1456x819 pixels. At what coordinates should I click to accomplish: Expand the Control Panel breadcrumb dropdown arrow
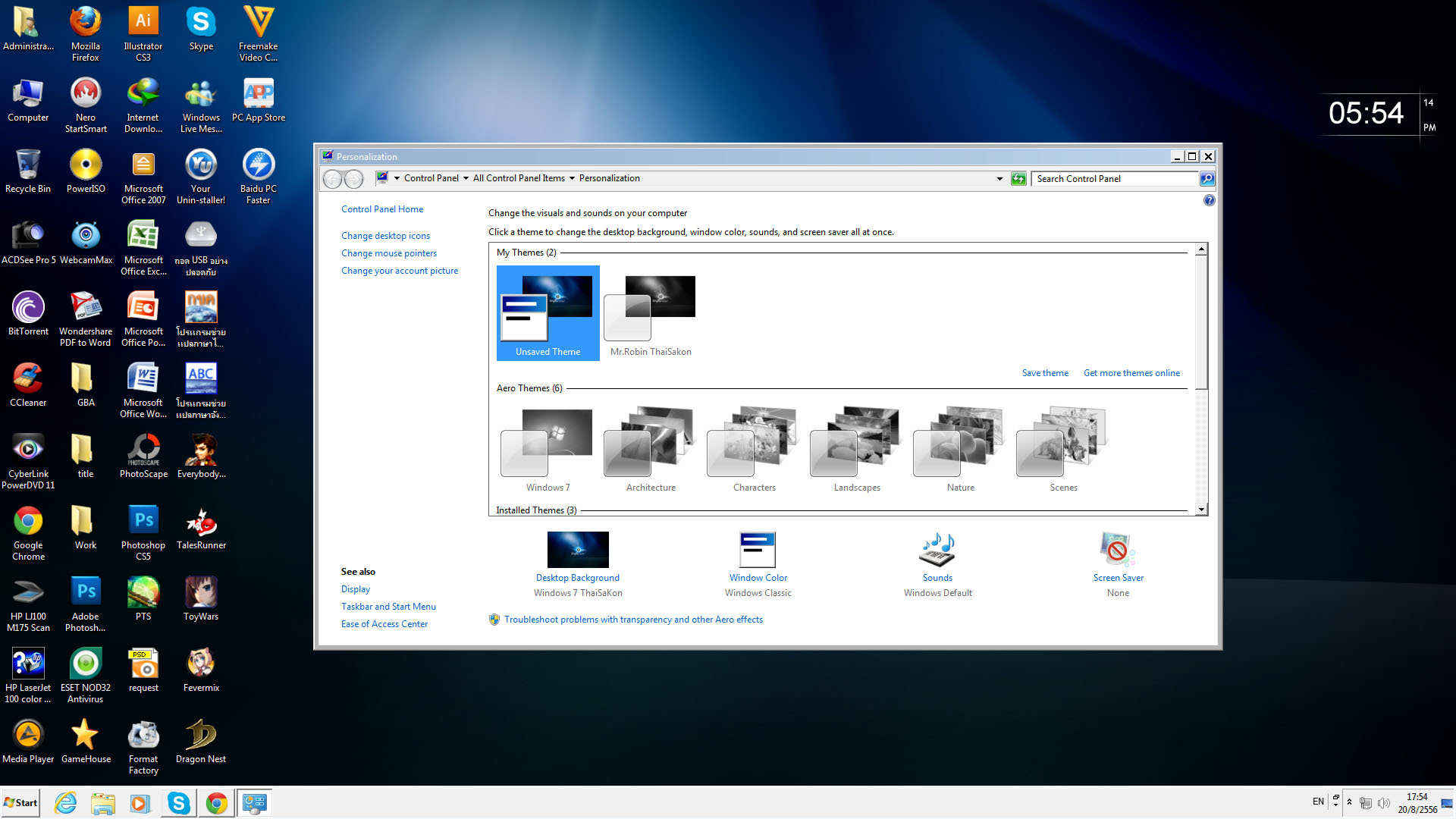(x=466, y=179)
